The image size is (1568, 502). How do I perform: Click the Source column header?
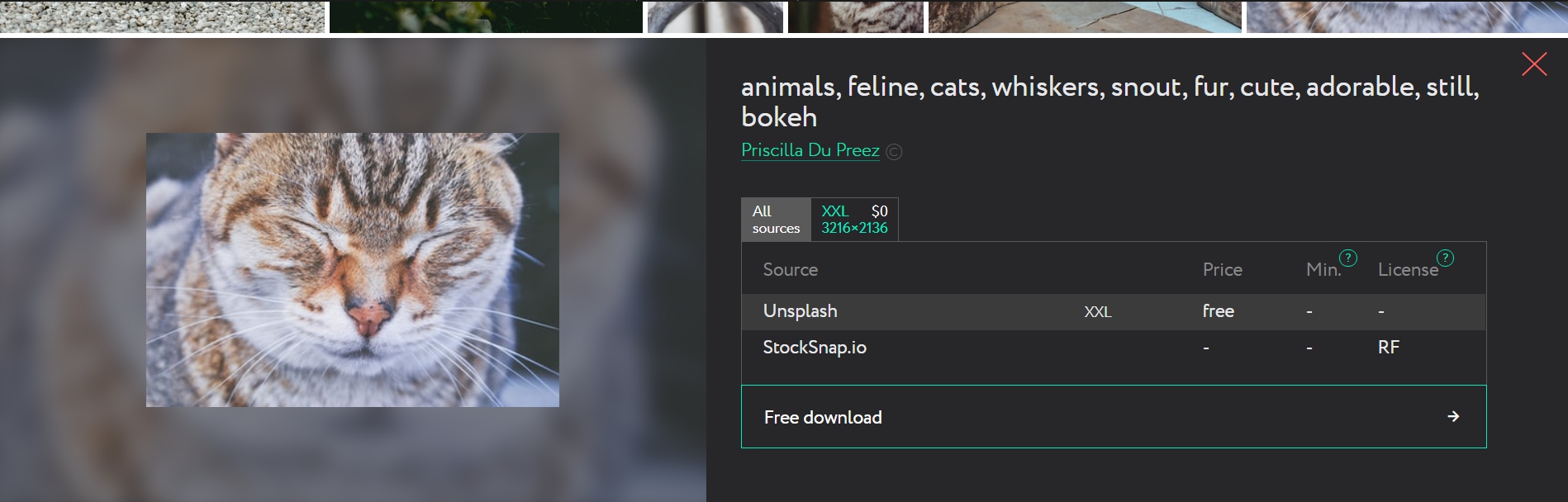[791, 270]
